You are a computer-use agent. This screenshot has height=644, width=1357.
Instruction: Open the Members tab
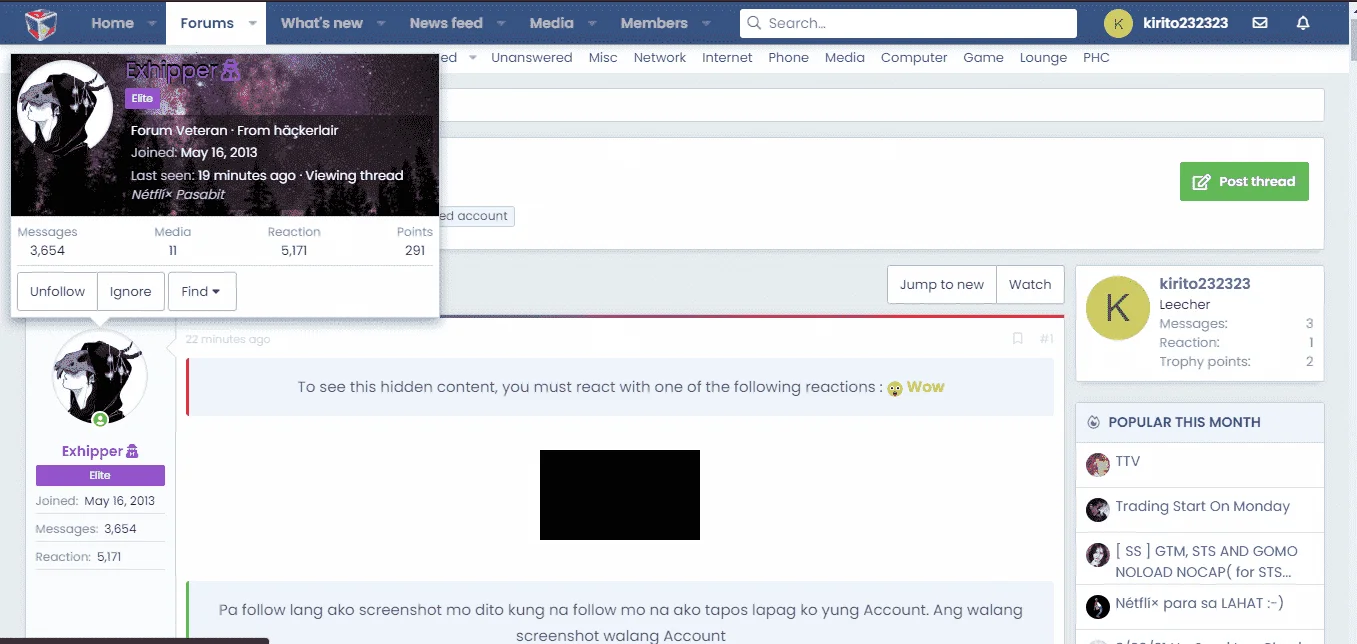click(x=654, y=23)
